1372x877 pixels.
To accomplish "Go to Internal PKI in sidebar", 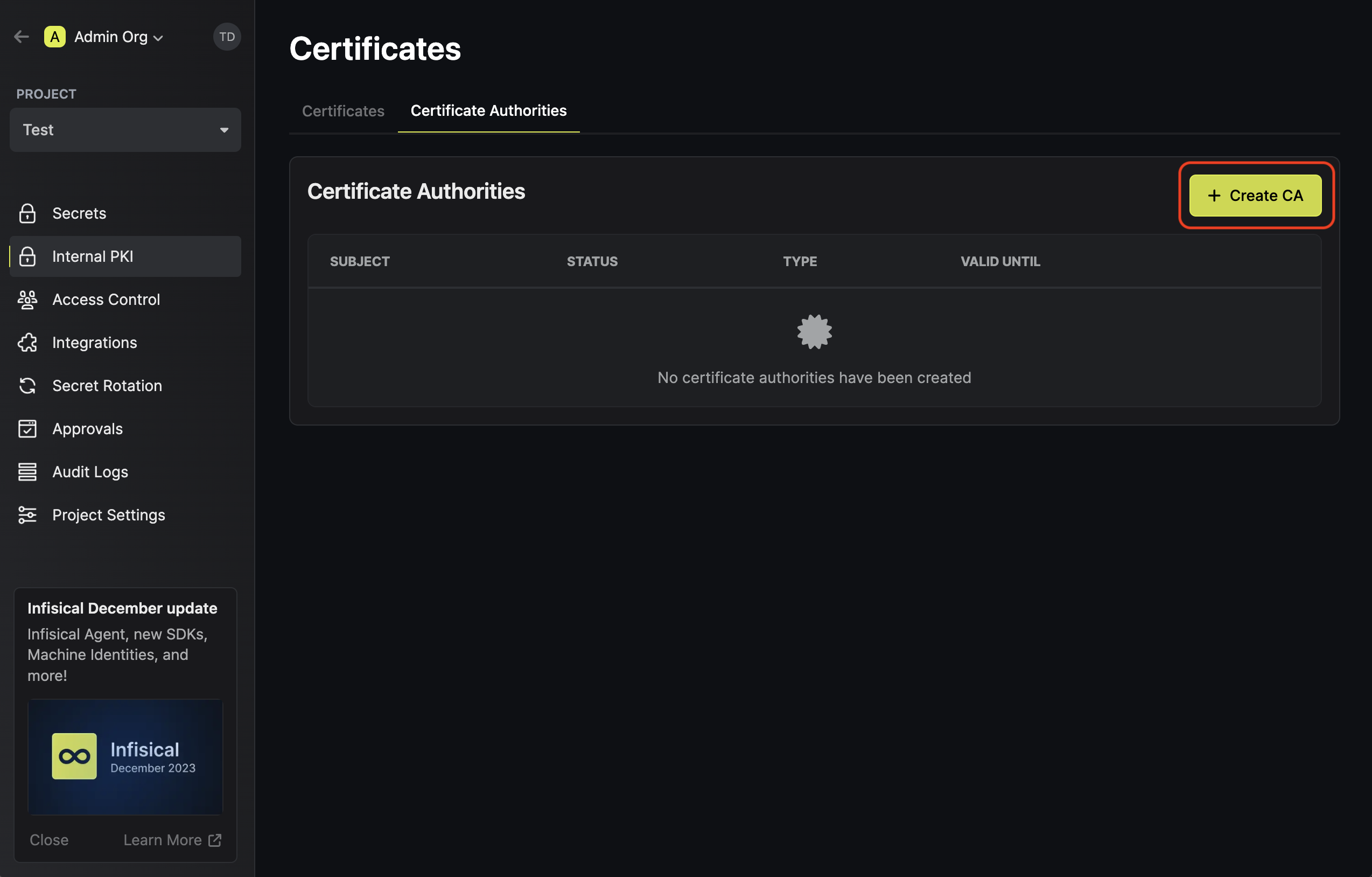I will point(125,256).
